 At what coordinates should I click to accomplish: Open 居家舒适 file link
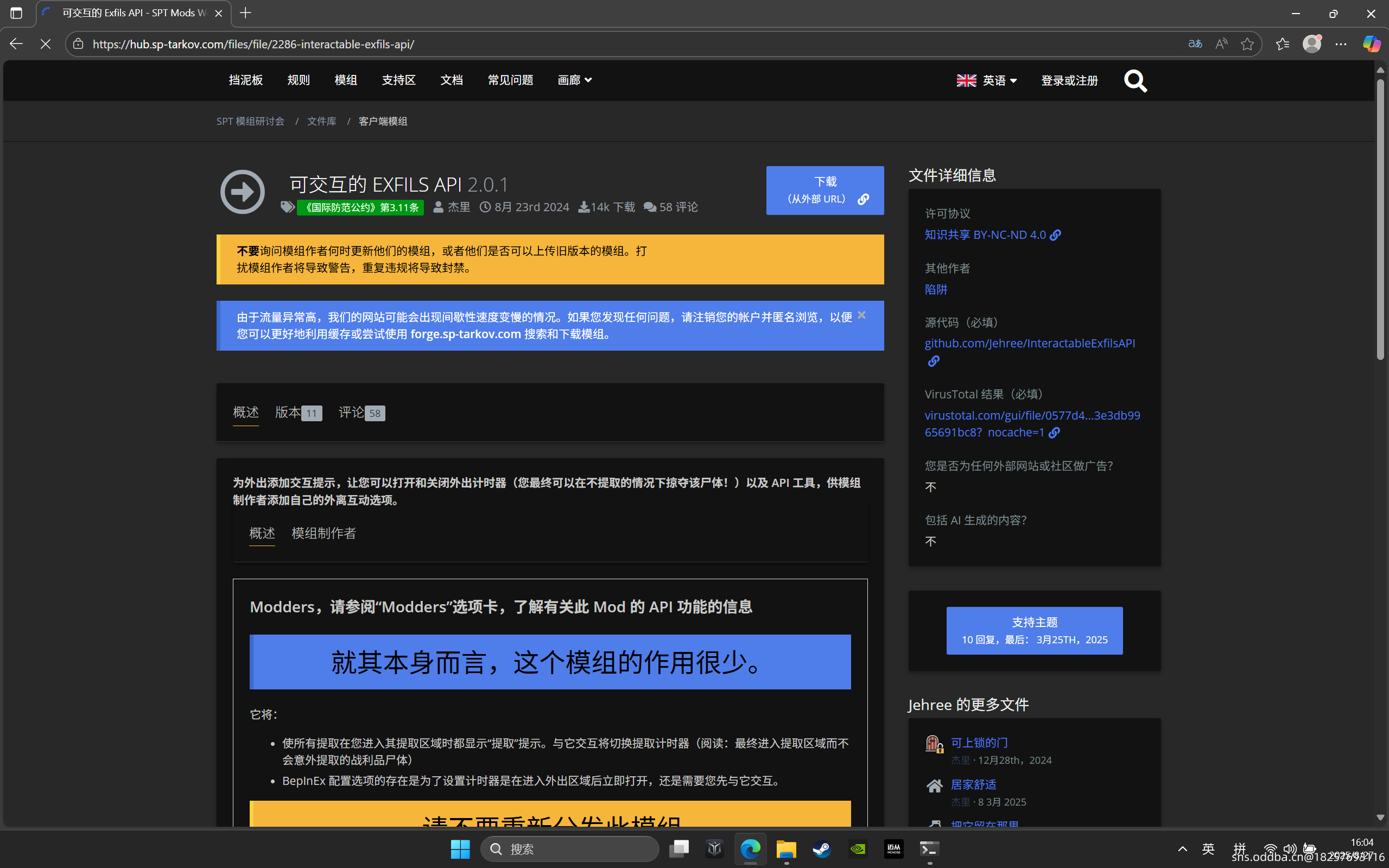tap(973, 785)
